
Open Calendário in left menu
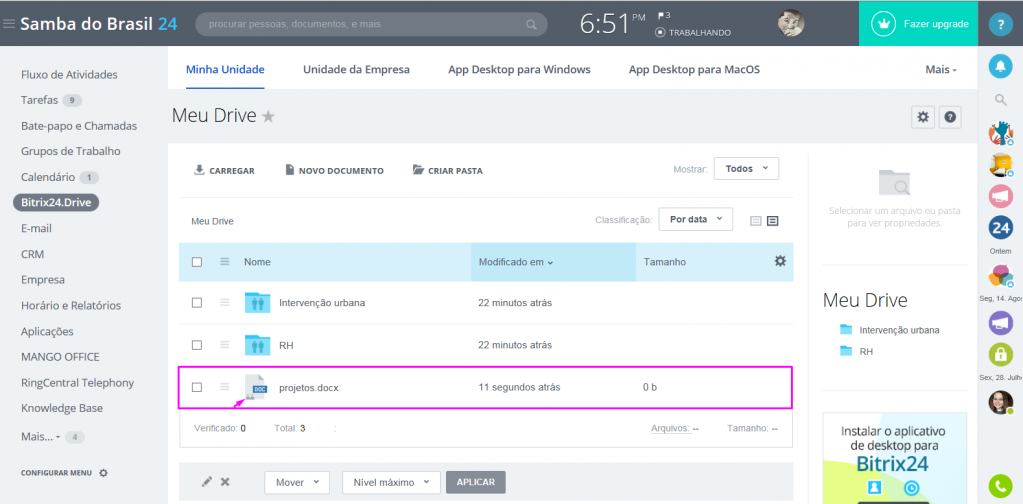[48, 177]
